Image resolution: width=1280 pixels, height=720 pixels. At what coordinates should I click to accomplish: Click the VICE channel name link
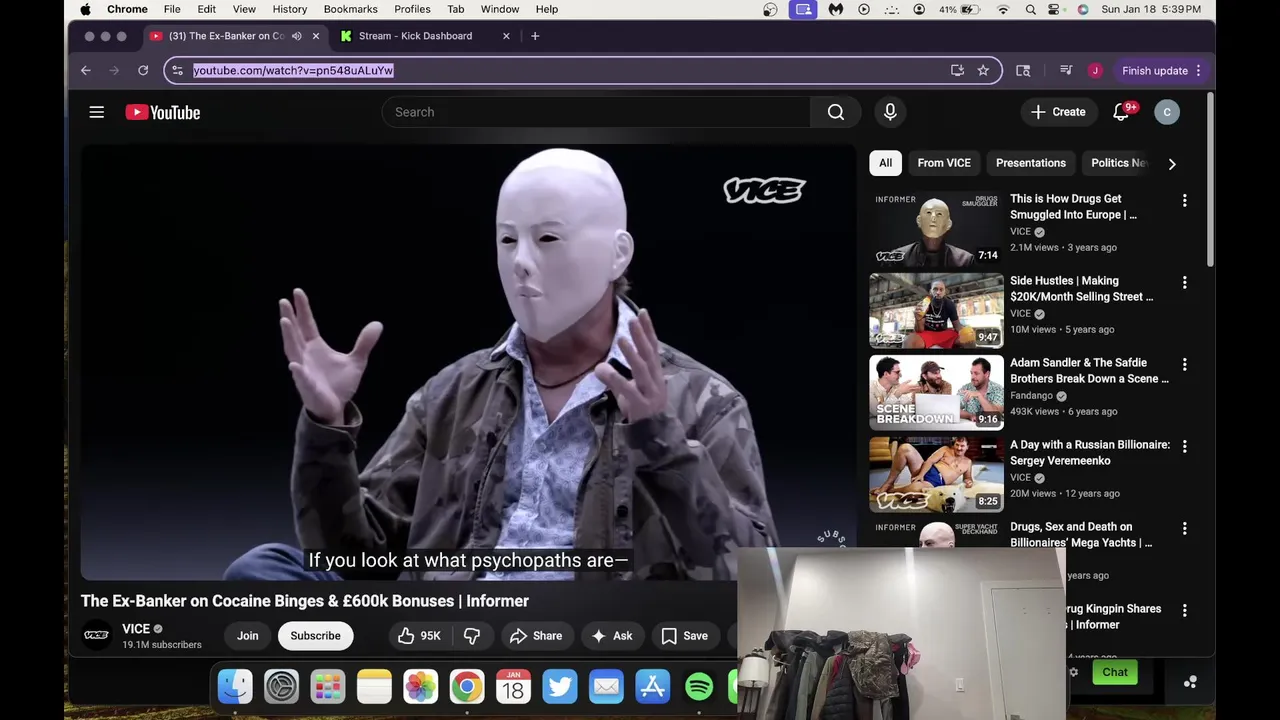[136, 629]
